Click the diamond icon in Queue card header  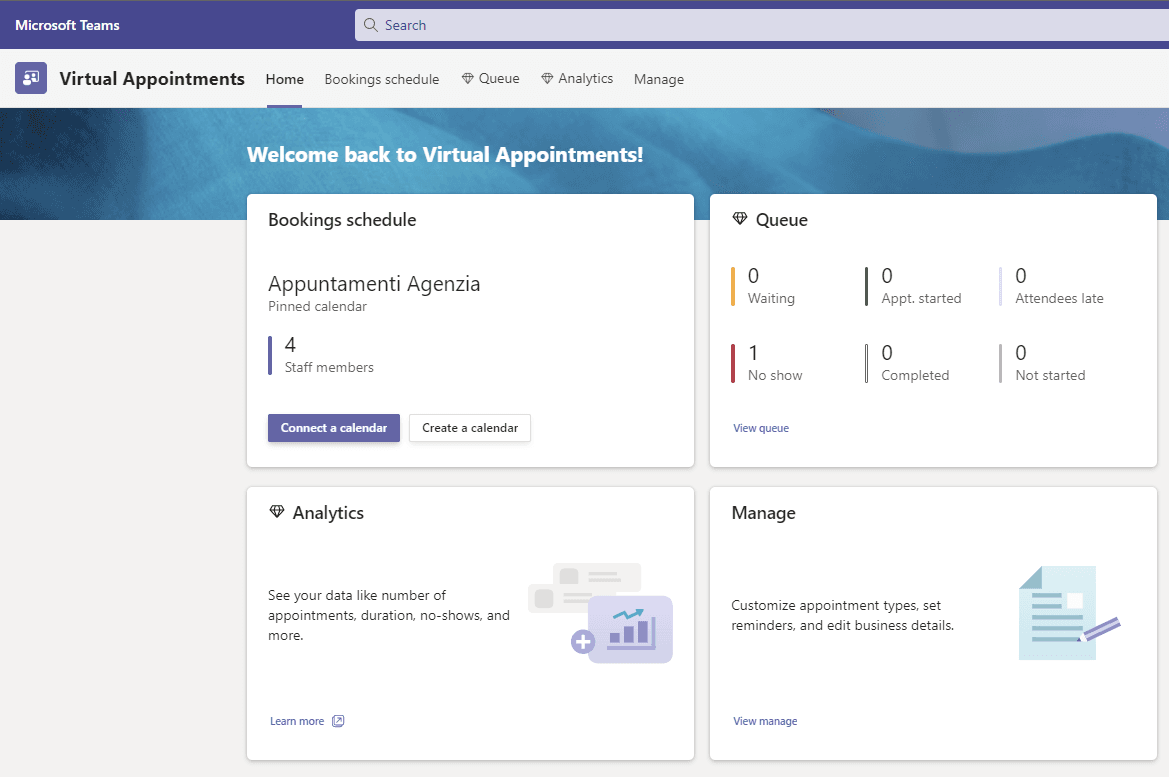(740, 218)
